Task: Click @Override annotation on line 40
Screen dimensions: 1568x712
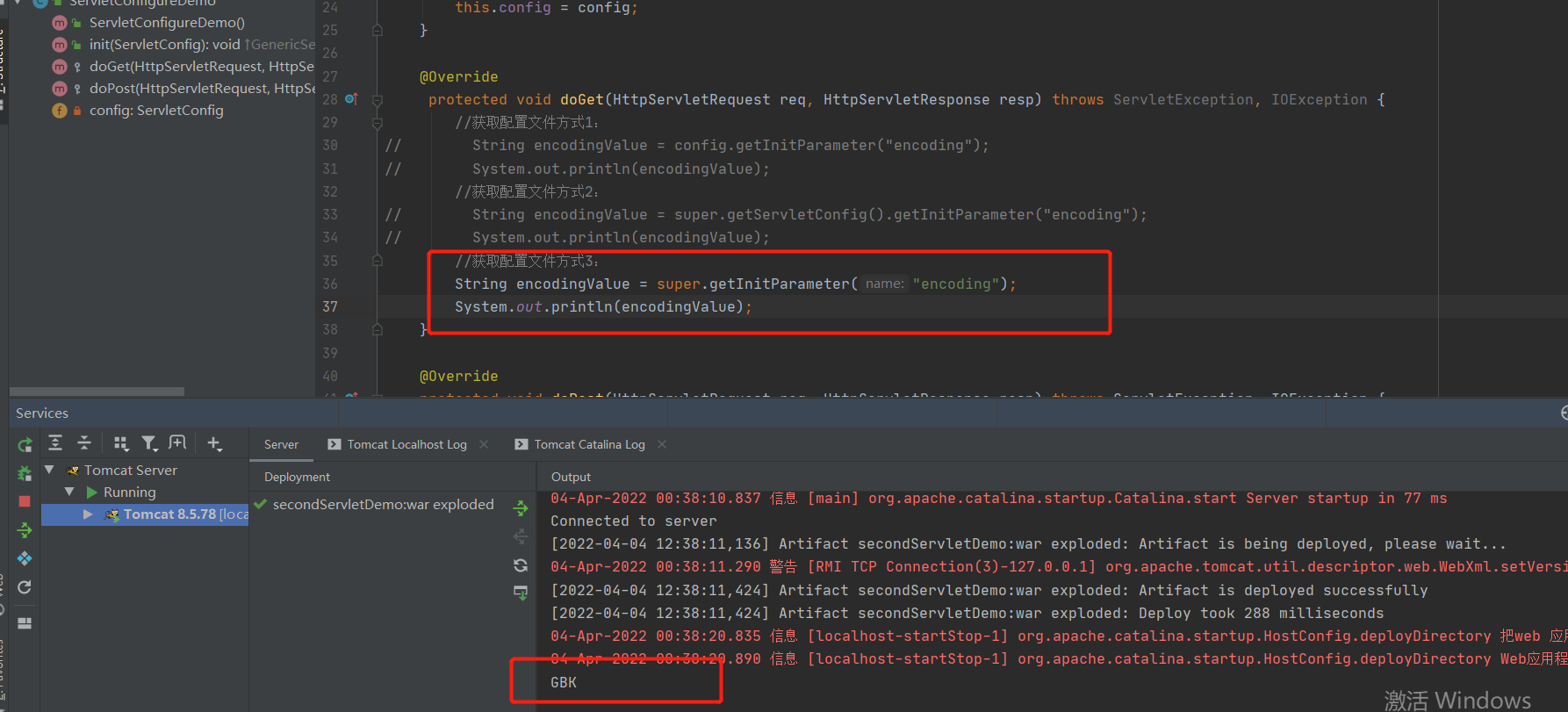Action: click(x=458, y=376)
